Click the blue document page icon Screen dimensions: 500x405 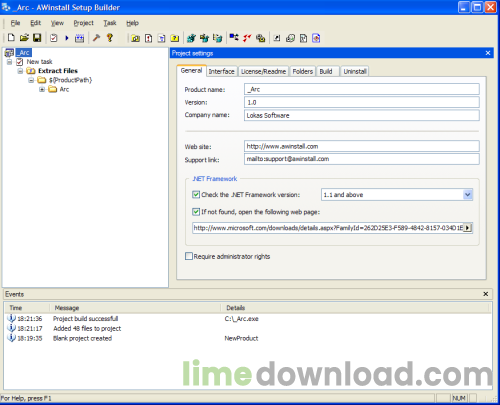point(162,38)
